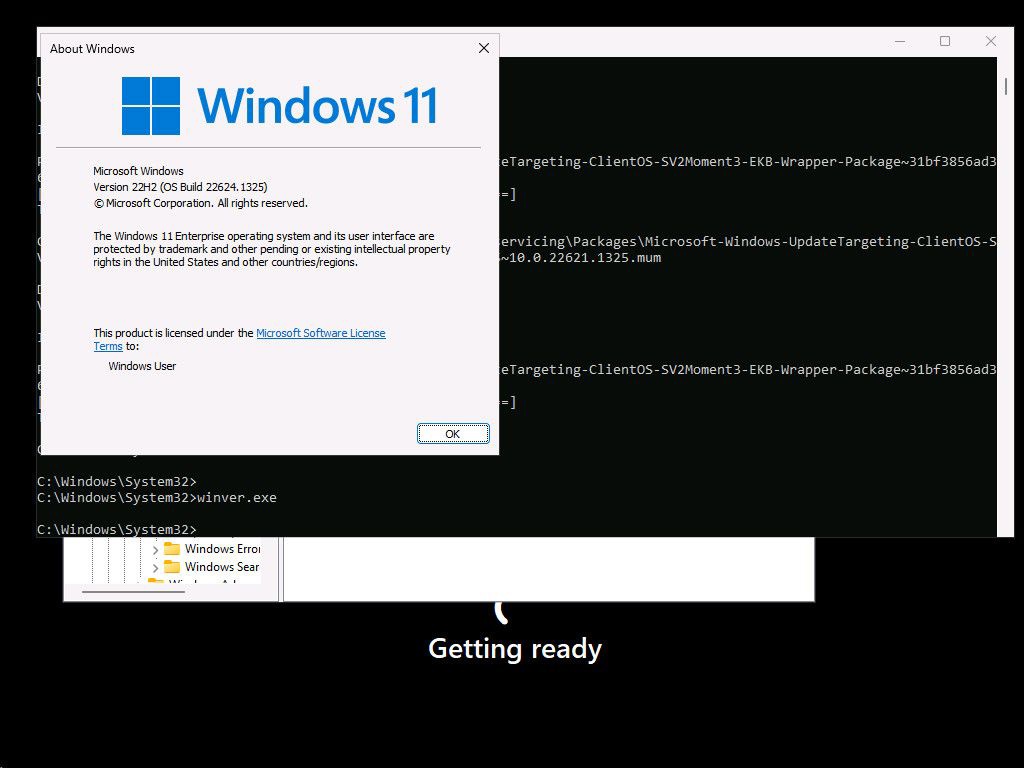
Task: Select the Windows Error tree item label
Action: [222, 549]
